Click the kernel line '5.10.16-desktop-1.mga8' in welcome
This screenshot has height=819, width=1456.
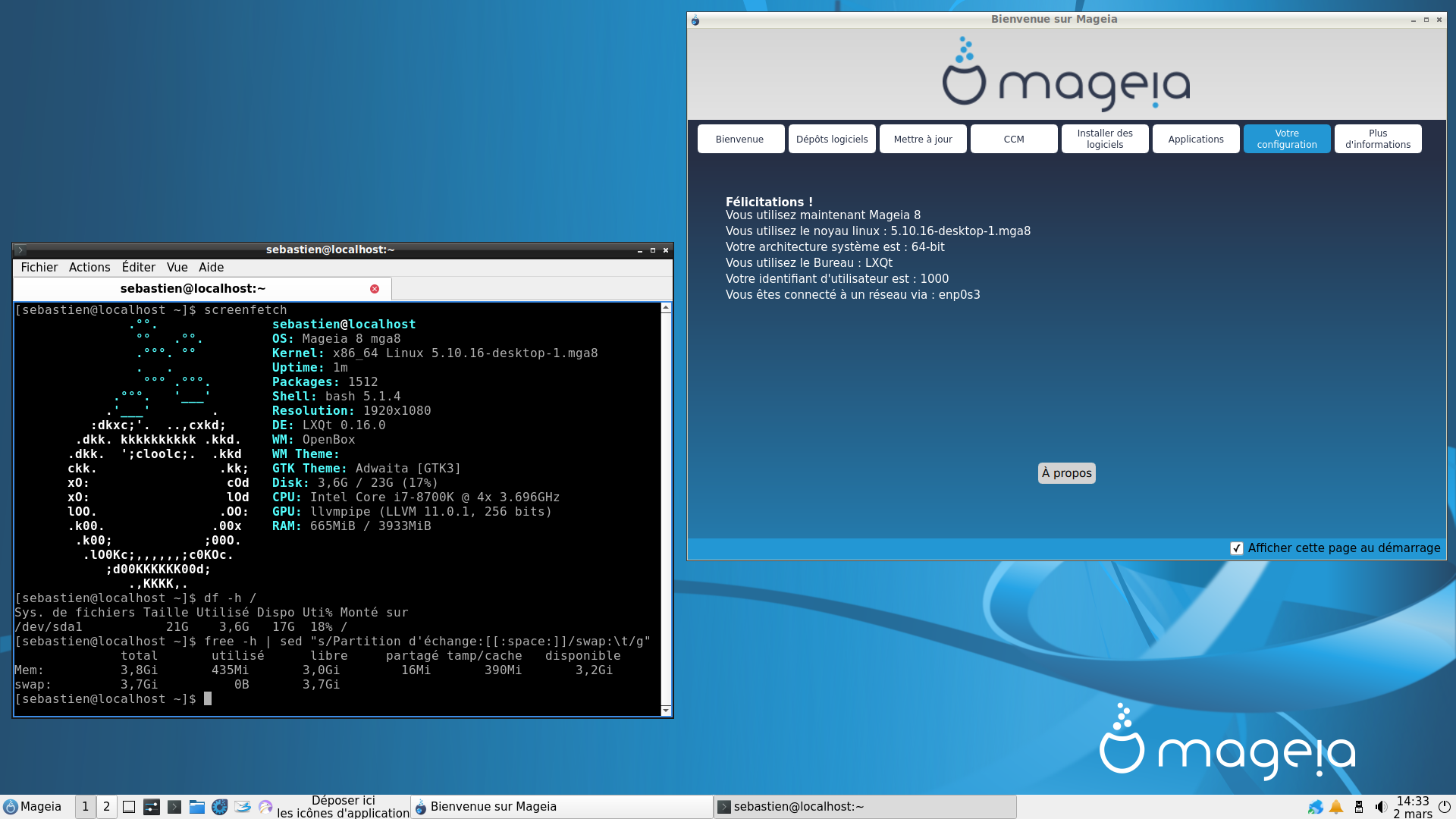[877, 231]
